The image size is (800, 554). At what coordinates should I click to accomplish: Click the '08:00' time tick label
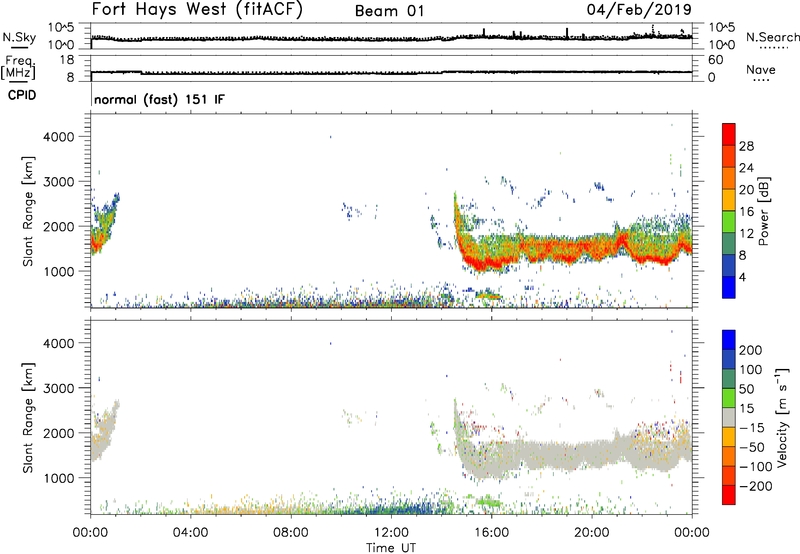tap(291, 533)
